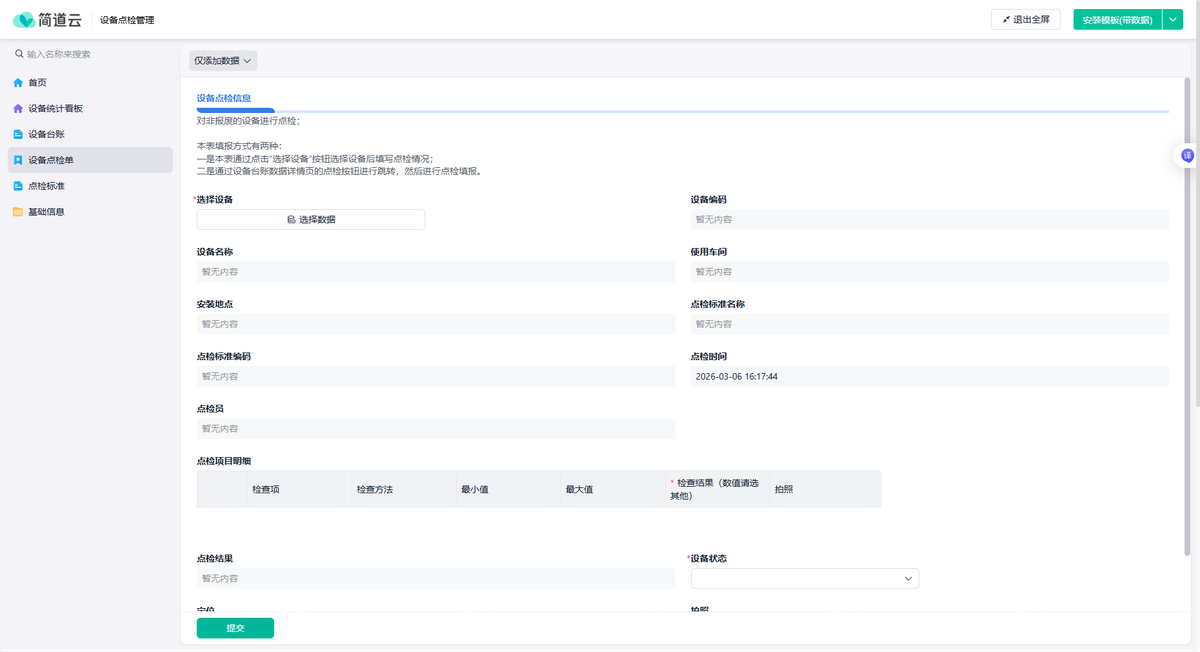Viewport: 1200px width, 652px height.
Task: Open 首页 in the sidebar
Action: coord(90,83)
